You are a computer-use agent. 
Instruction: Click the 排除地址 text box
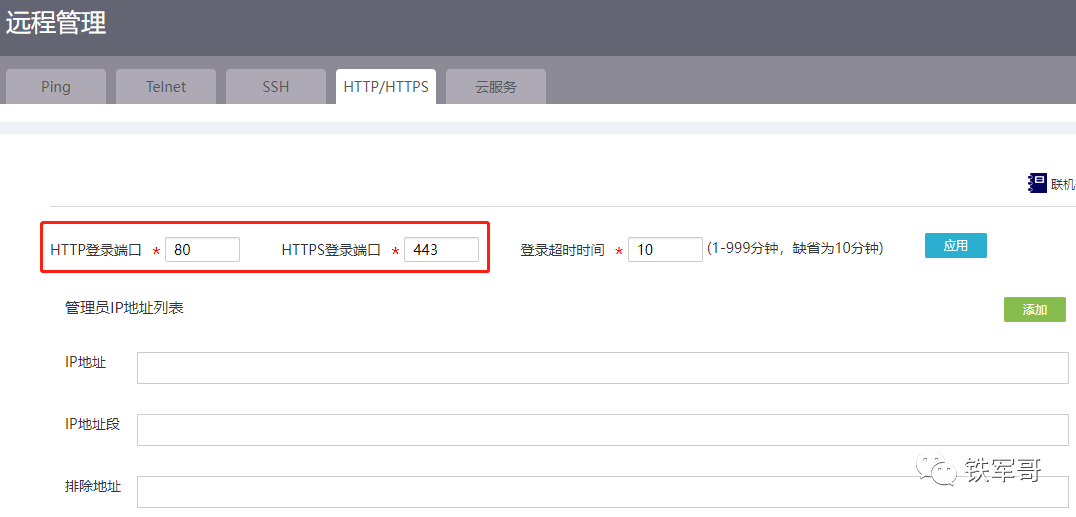click(x=602, y=492)
